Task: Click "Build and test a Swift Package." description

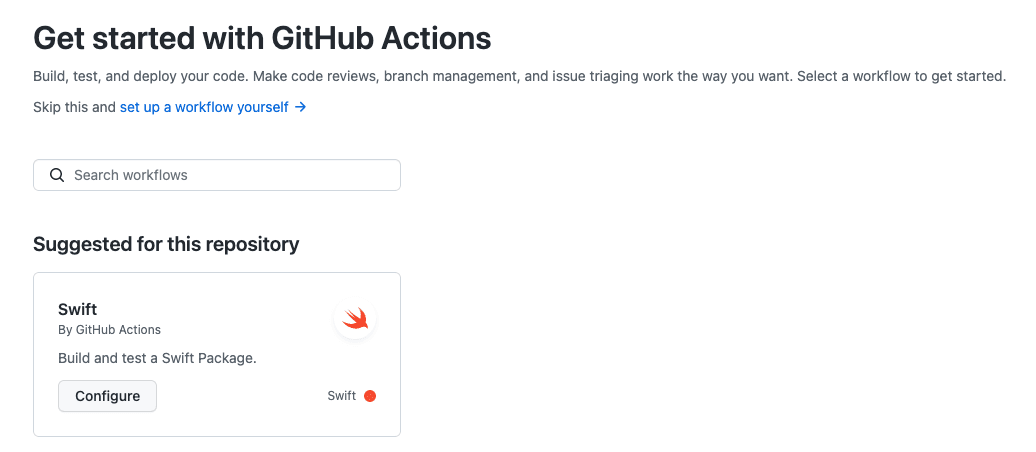Action: coord(158,358)
